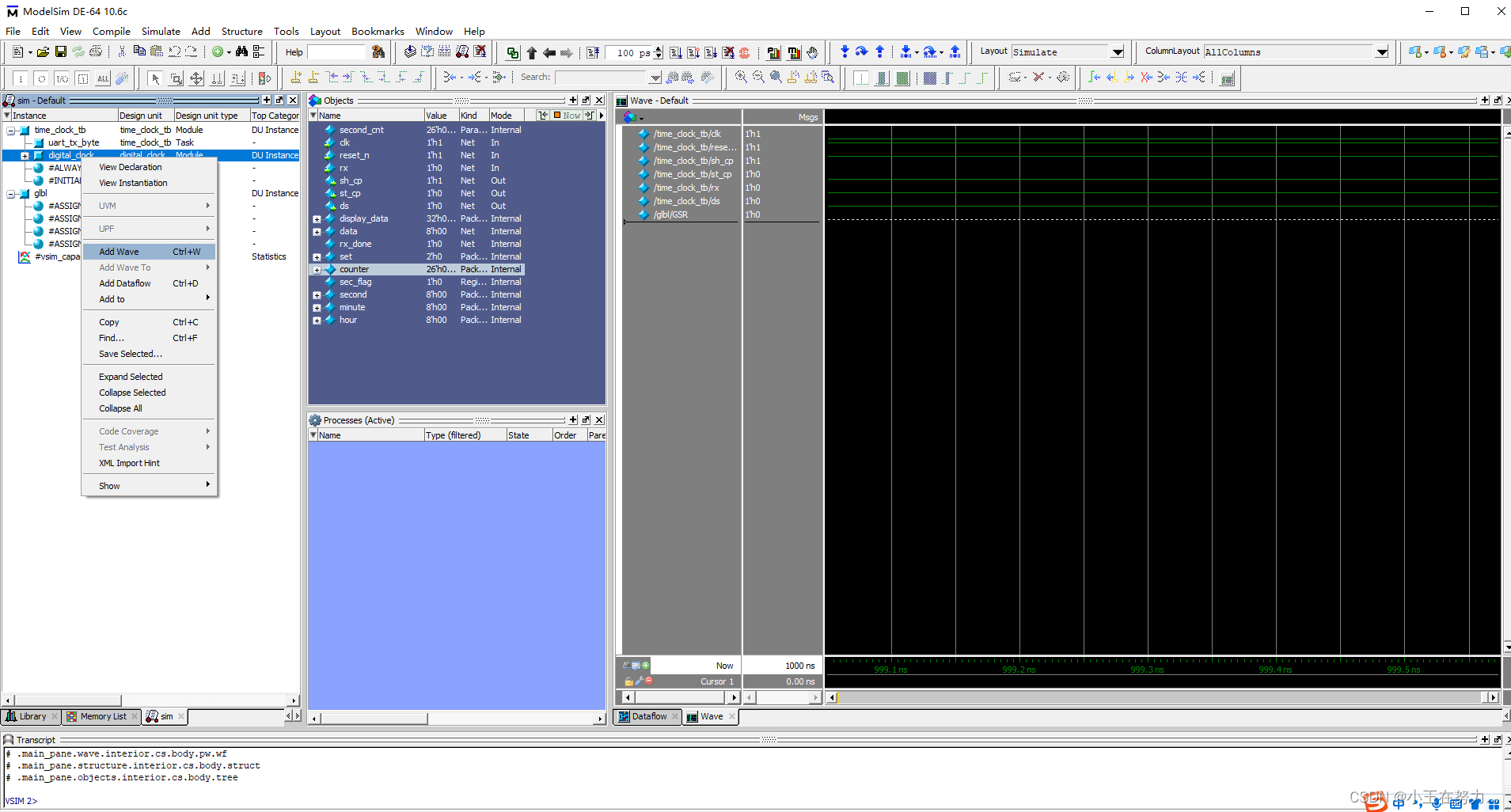
Task: Click the Stop red circular icon
Action: (x=745, y=53)
